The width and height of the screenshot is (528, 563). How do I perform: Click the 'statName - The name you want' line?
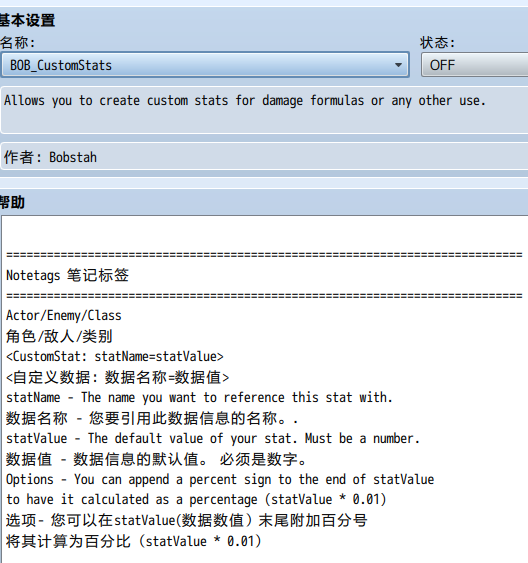tap(200, 397)
